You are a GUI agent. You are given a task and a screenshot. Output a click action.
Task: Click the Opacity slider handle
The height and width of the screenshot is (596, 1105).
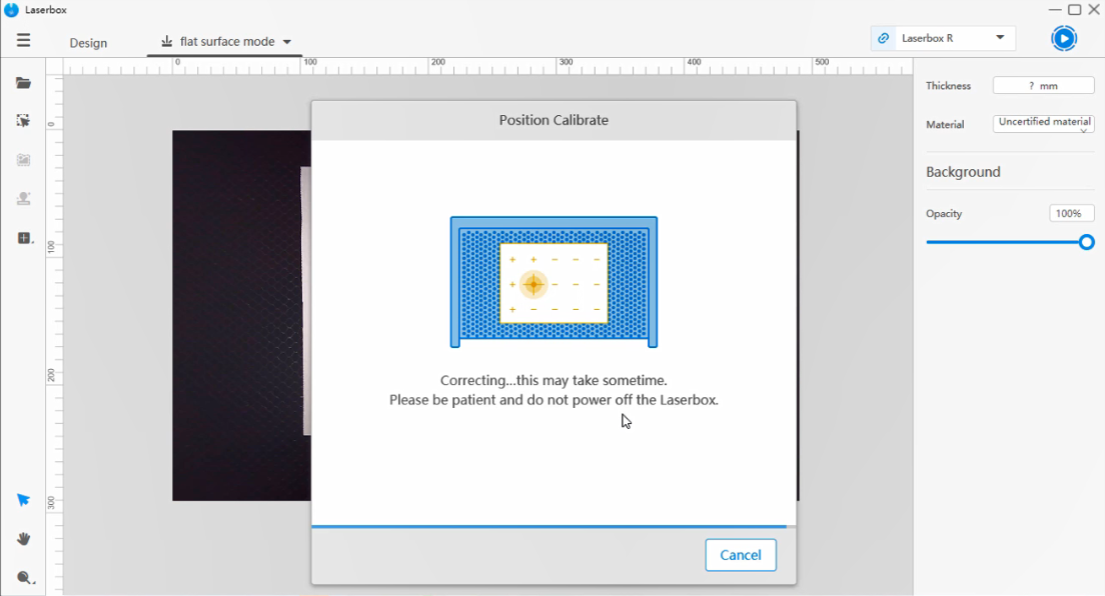tap(1087, 242)
